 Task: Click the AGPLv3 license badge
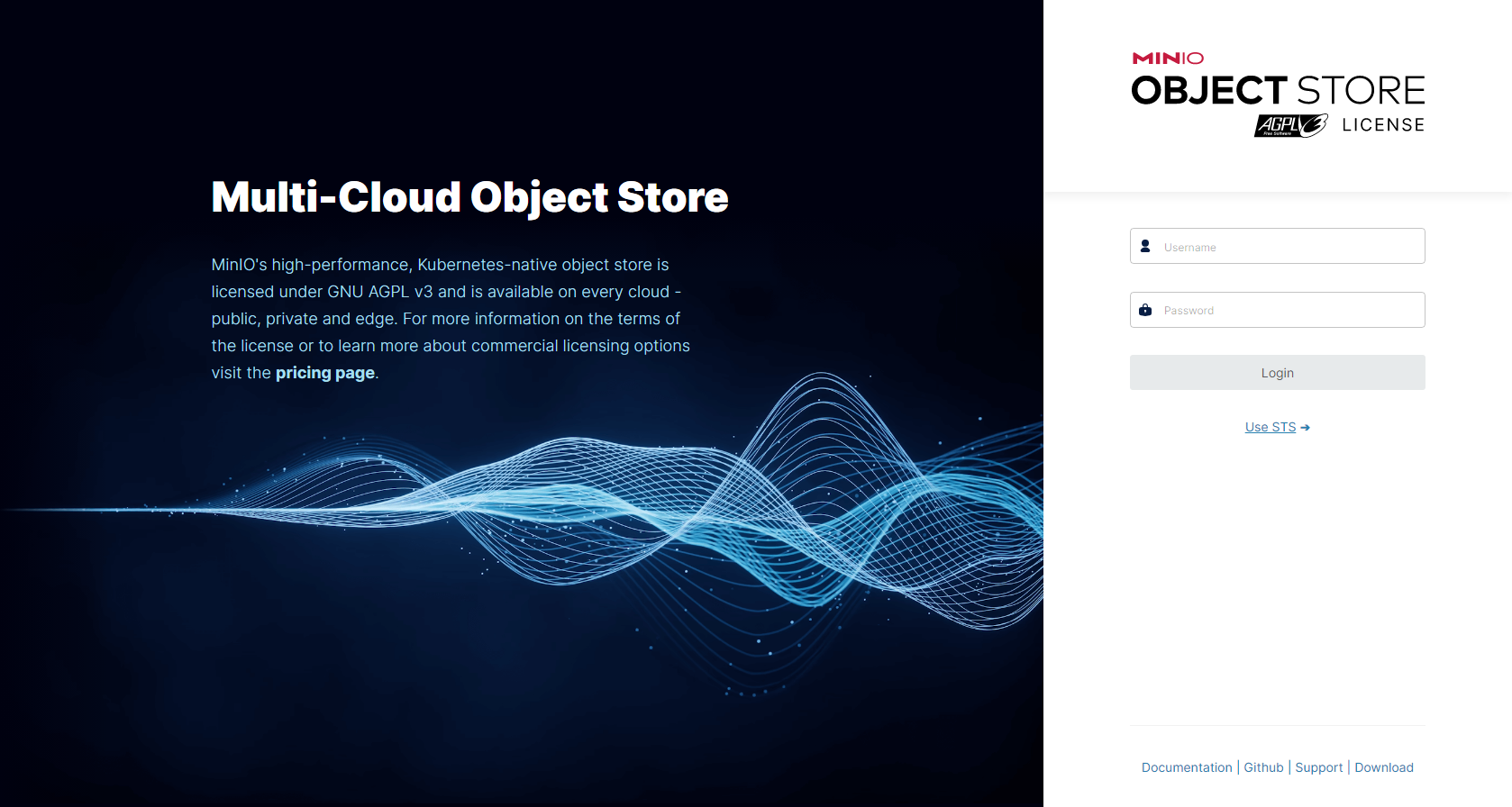click(1291, 125)
